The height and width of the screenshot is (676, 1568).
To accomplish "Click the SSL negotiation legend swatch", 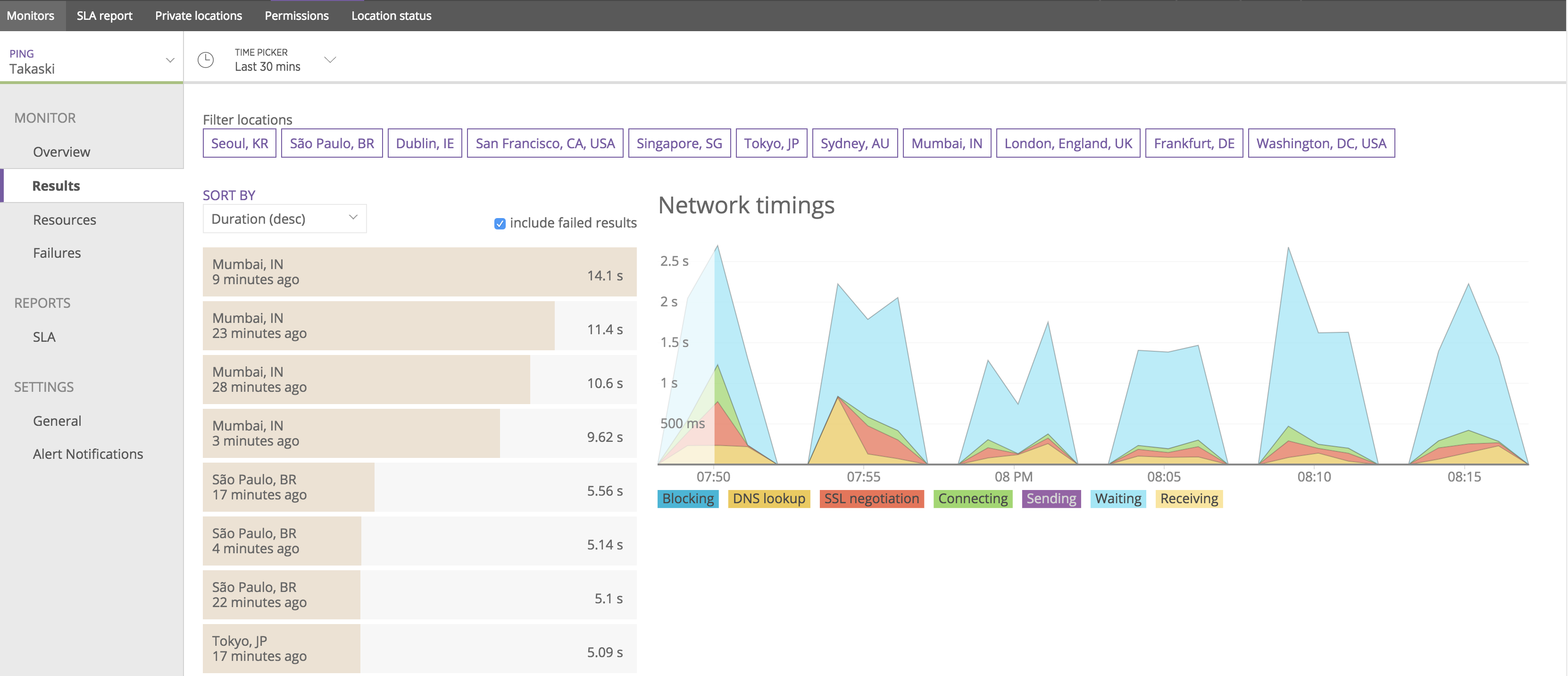I will click(x=872, y=499).
